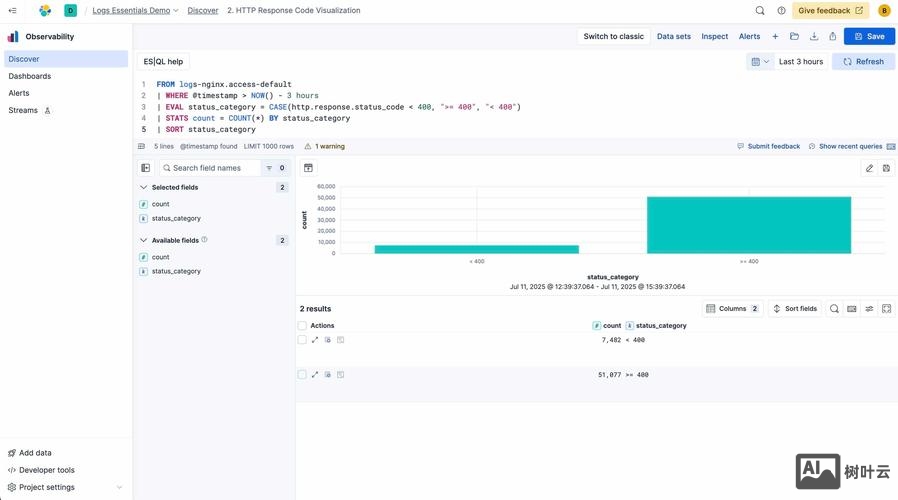Select the checkbox for the < 400 row
898x500 pixels.
point(302,340)
